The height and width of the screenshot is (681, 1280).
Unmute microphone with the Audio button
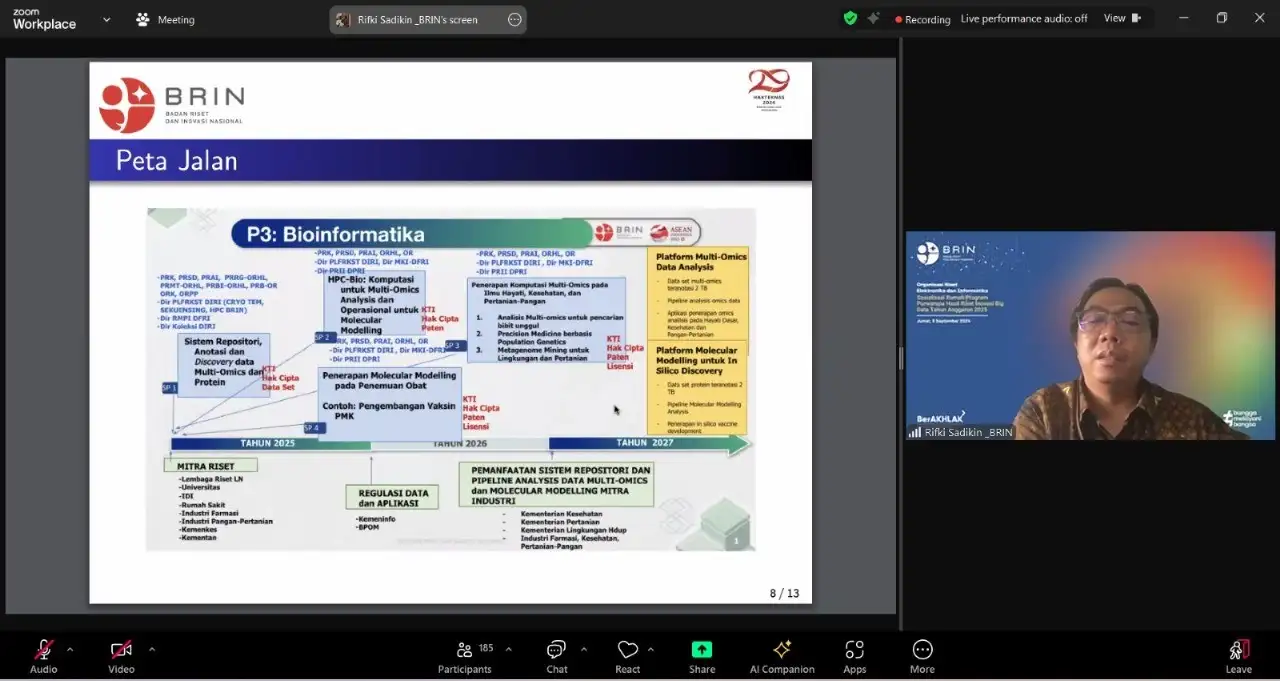tap(43, 655)
